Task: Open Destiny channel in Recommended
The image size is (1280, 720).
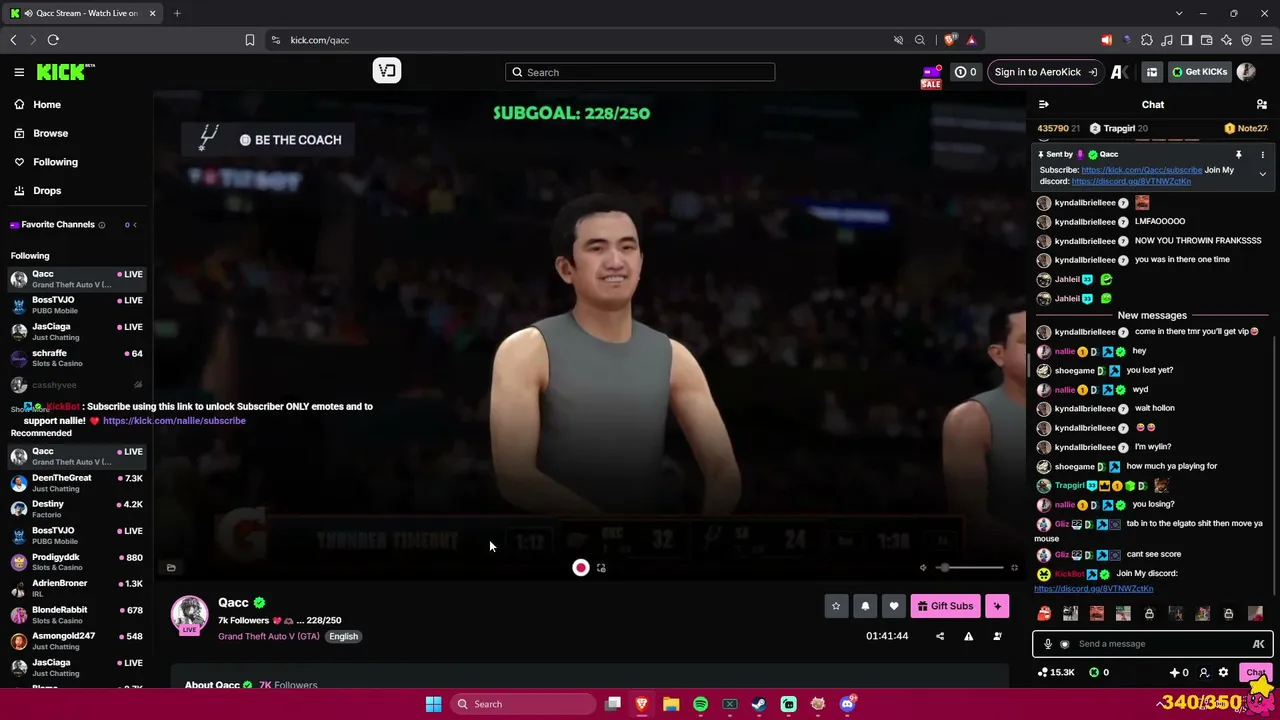Action: click(77, 510)
